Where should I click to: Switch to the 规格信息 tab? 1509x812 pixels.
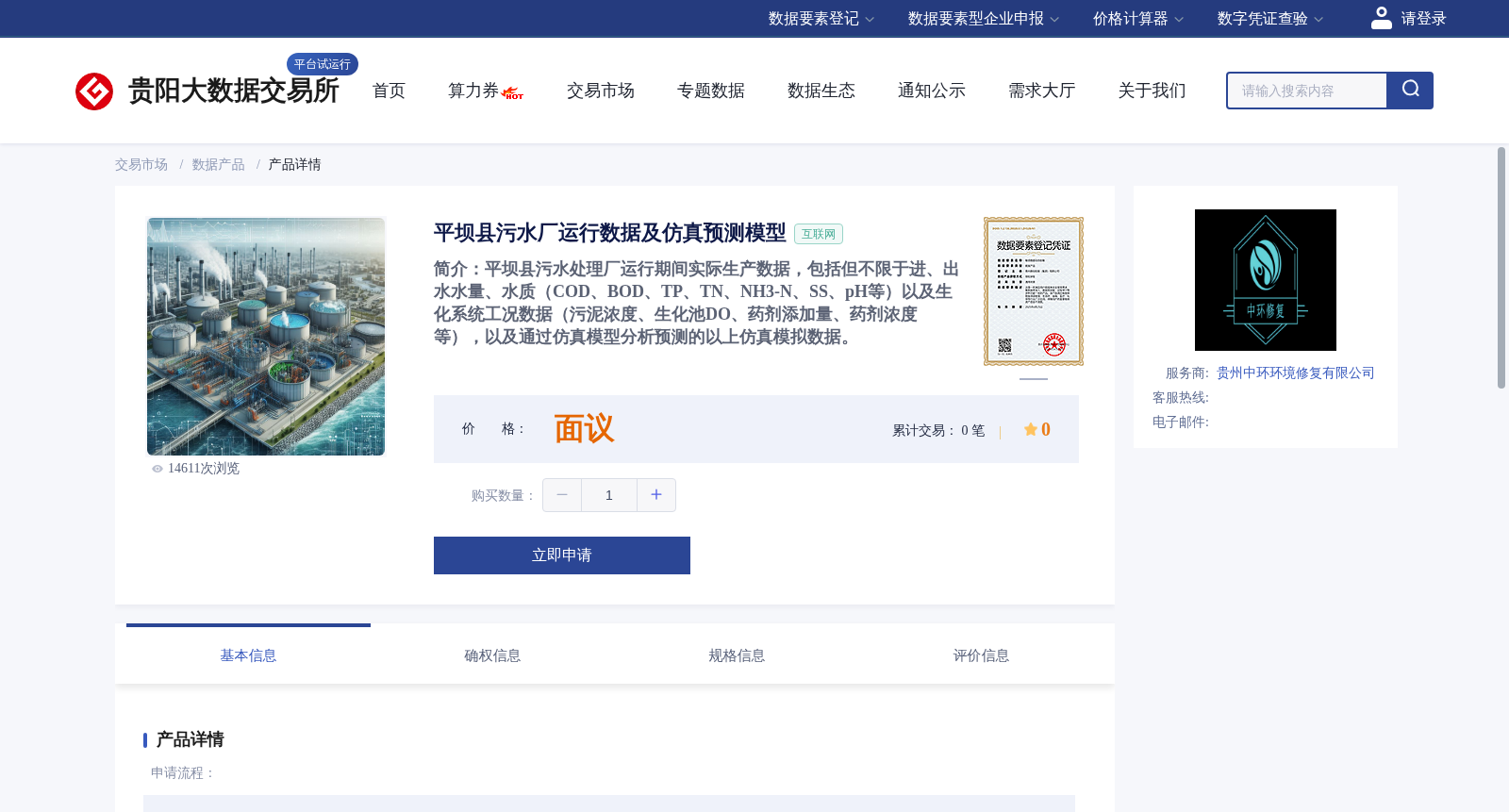pyautogui.click(x=737, y=655)
